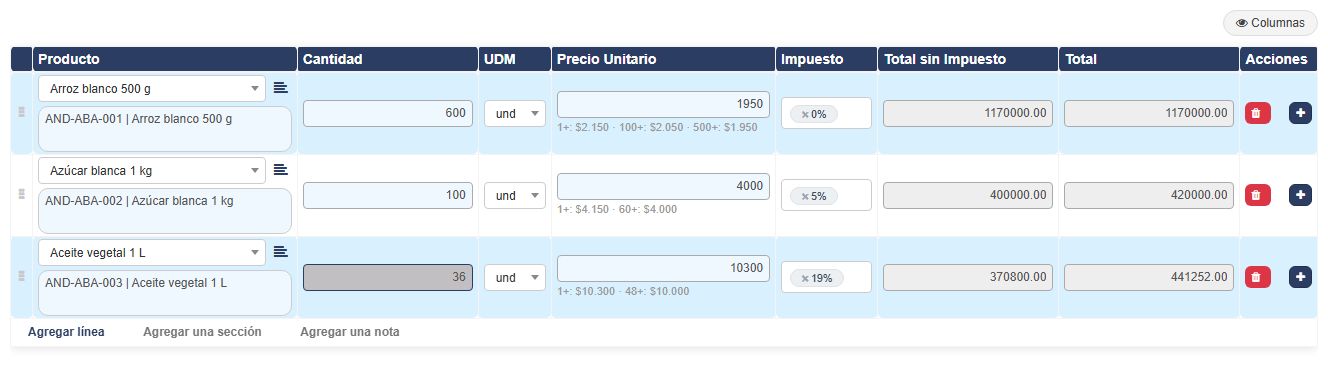Remove the 5% tax tag
Viewport: 1328px width, 367px height.
(805, 196)
